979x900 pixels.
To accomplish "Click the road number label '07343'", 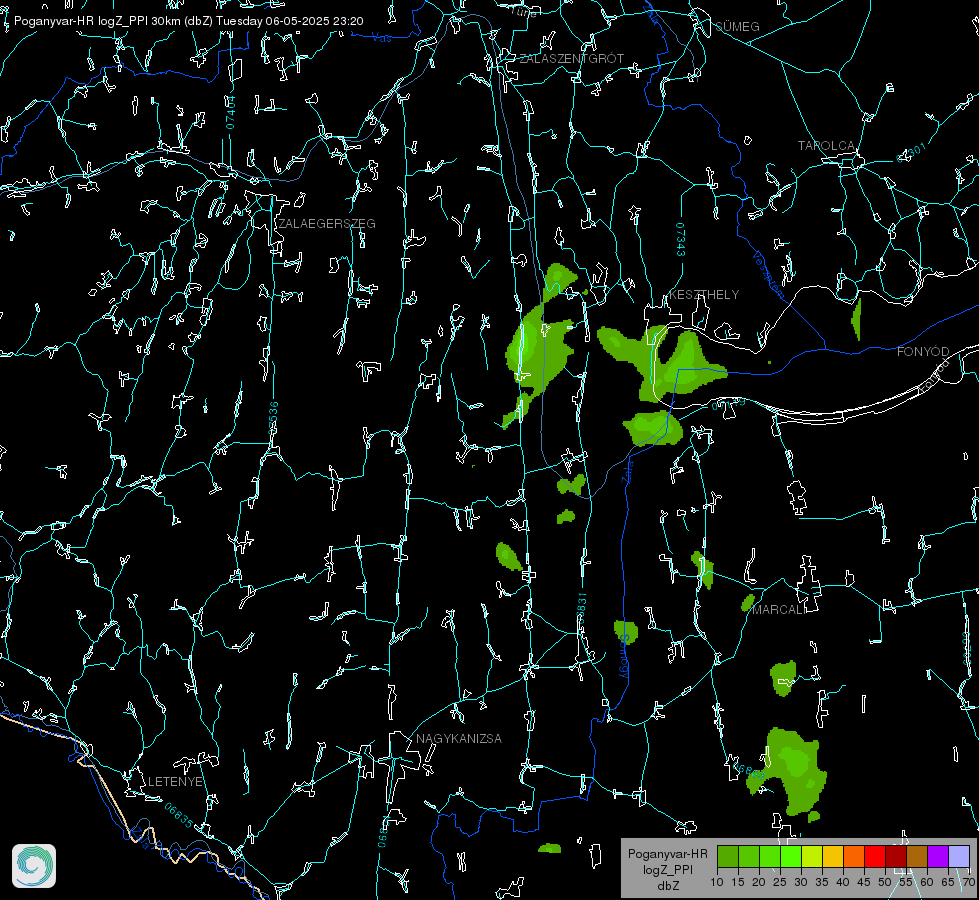I will click(681, 240).
